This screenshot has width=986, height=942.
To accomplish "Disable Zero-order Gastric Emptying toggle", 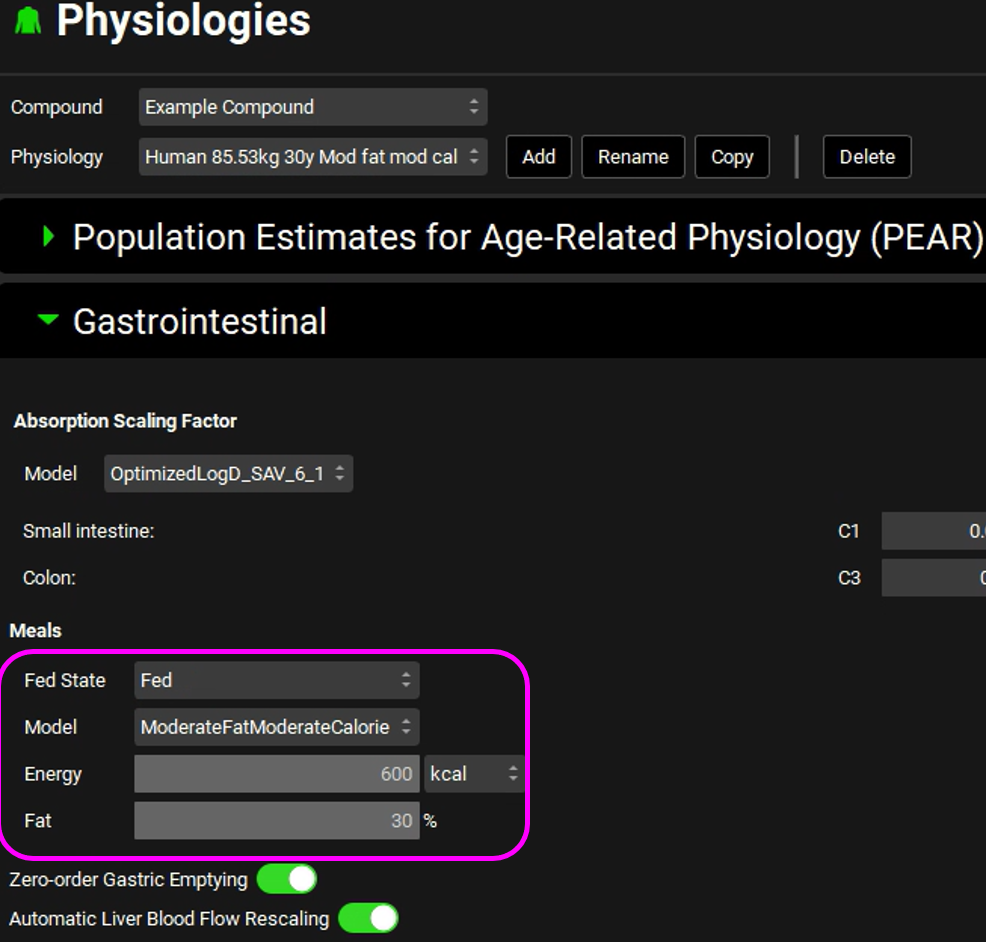I will (x=287, y=879).
